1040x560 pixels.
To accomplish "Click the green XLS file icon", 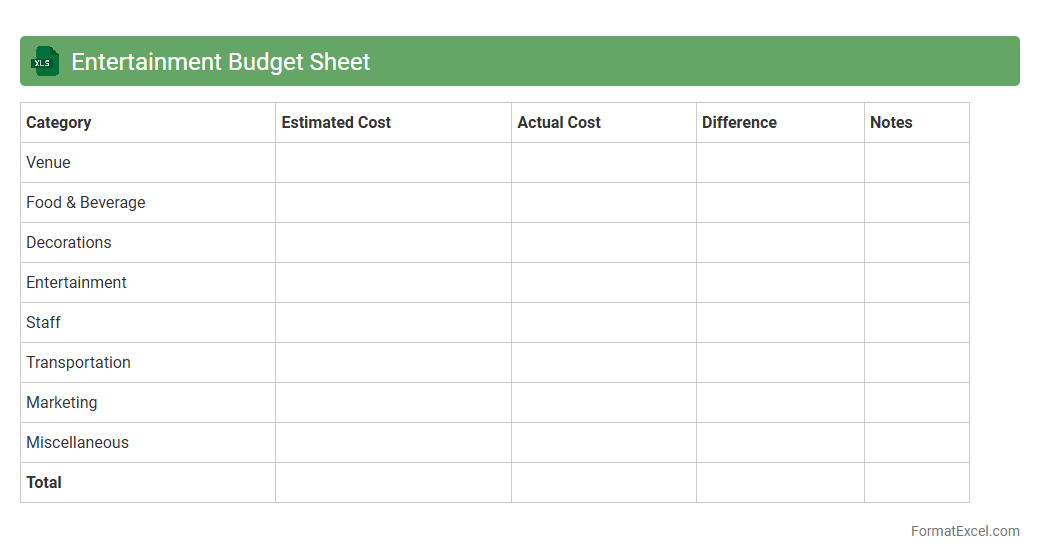I will 45,62.
